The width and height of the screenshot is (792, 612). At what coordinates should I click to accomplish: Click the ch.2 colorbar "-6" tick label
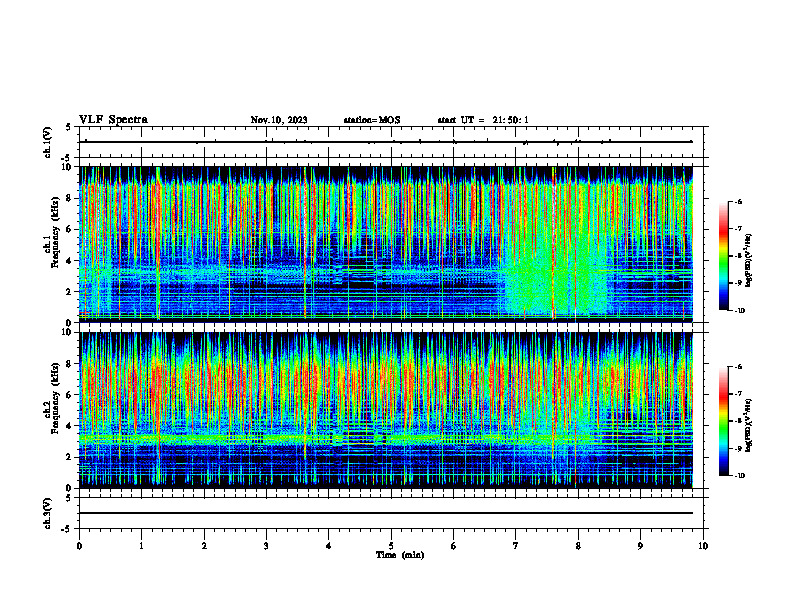(738, 367)
